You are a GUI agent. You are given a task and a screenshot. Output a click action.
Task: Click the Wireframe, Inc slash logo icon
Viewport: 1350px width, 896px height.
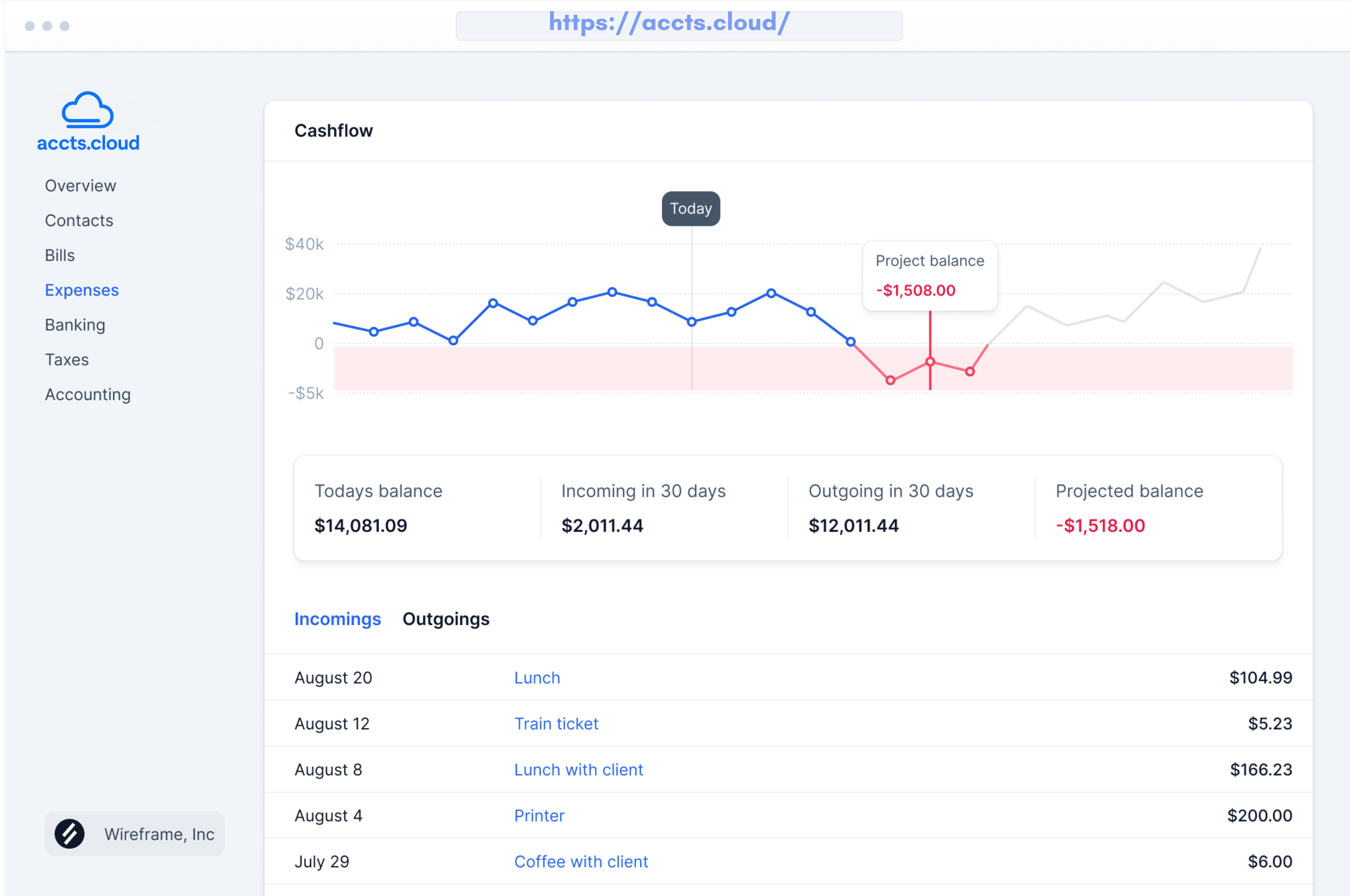pos(70,834)
